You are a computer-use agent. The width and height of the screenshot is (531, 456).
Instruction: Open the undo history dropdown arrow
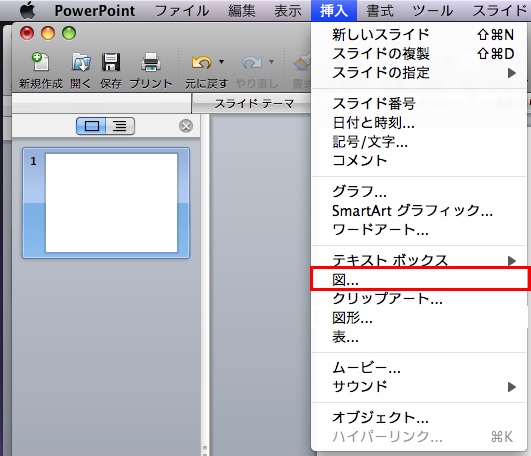(221, 62)
